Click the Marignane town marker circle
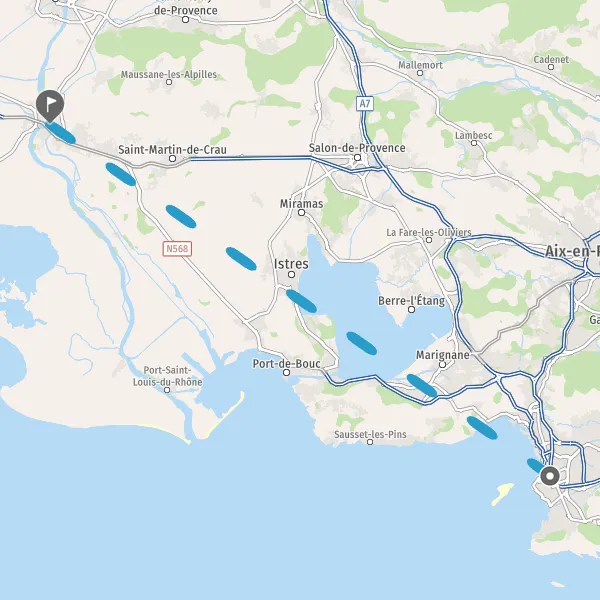The width and height of the screenshot is (600, 600). (x=443, y=364)
